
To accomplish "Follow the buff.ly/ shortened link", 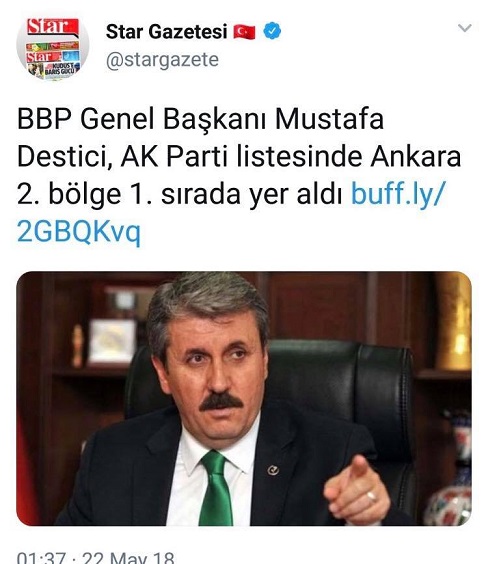I will point(399,194).
